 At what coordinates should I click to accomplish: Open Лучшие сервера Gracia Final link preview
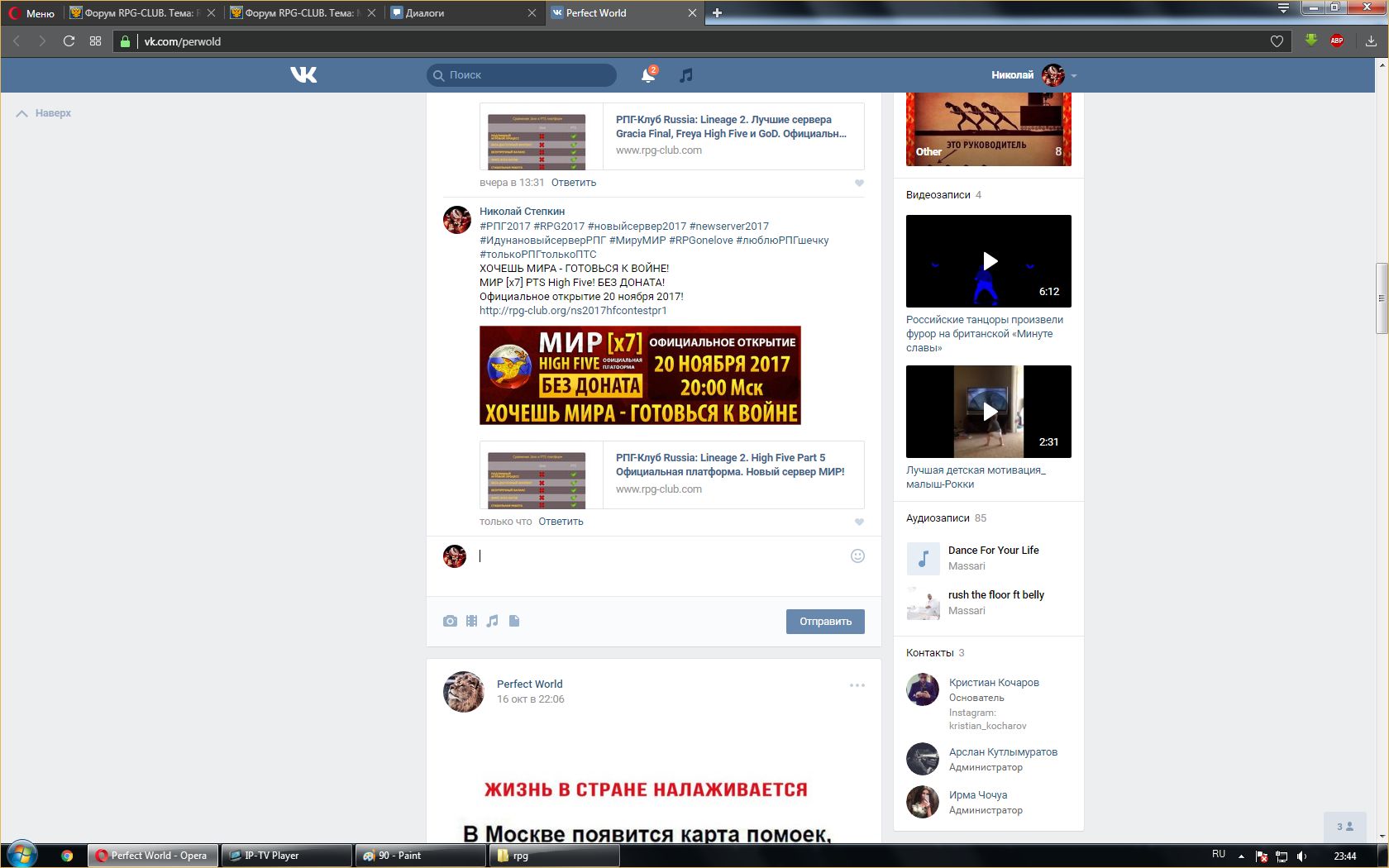click(x=671, y=136)
